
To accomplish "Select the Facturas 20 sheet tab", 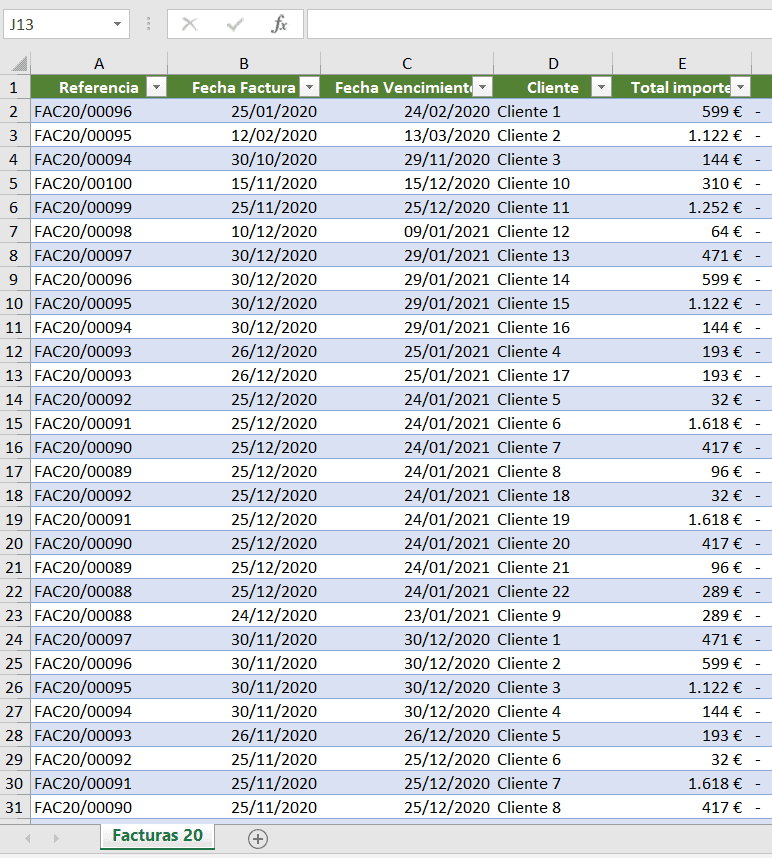I will coord(158,836).
